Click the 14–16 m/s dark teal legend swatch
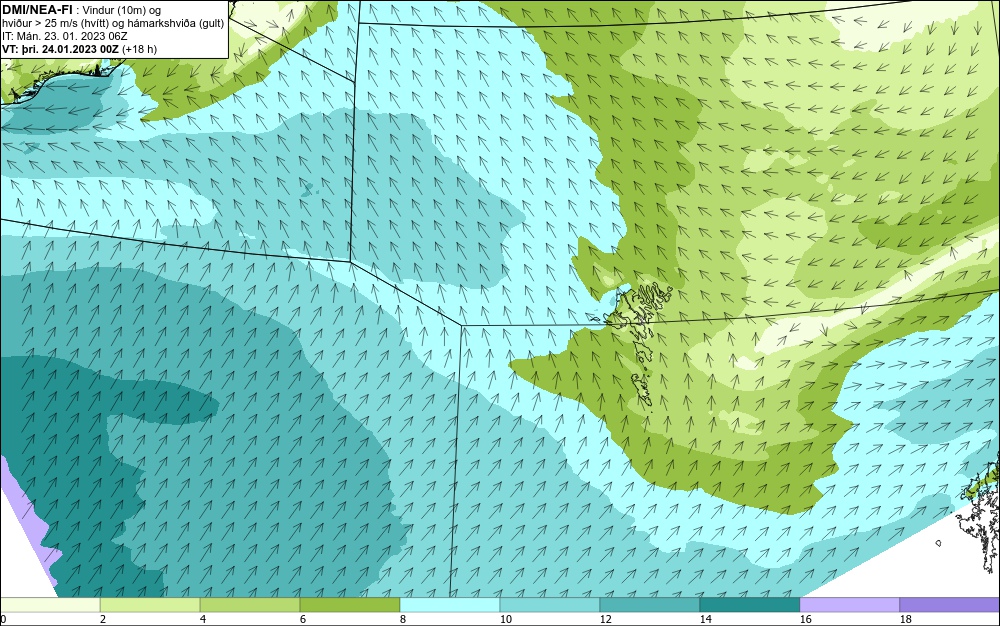1000x626 pixels. pyautogui.click(x=750, y=604)
